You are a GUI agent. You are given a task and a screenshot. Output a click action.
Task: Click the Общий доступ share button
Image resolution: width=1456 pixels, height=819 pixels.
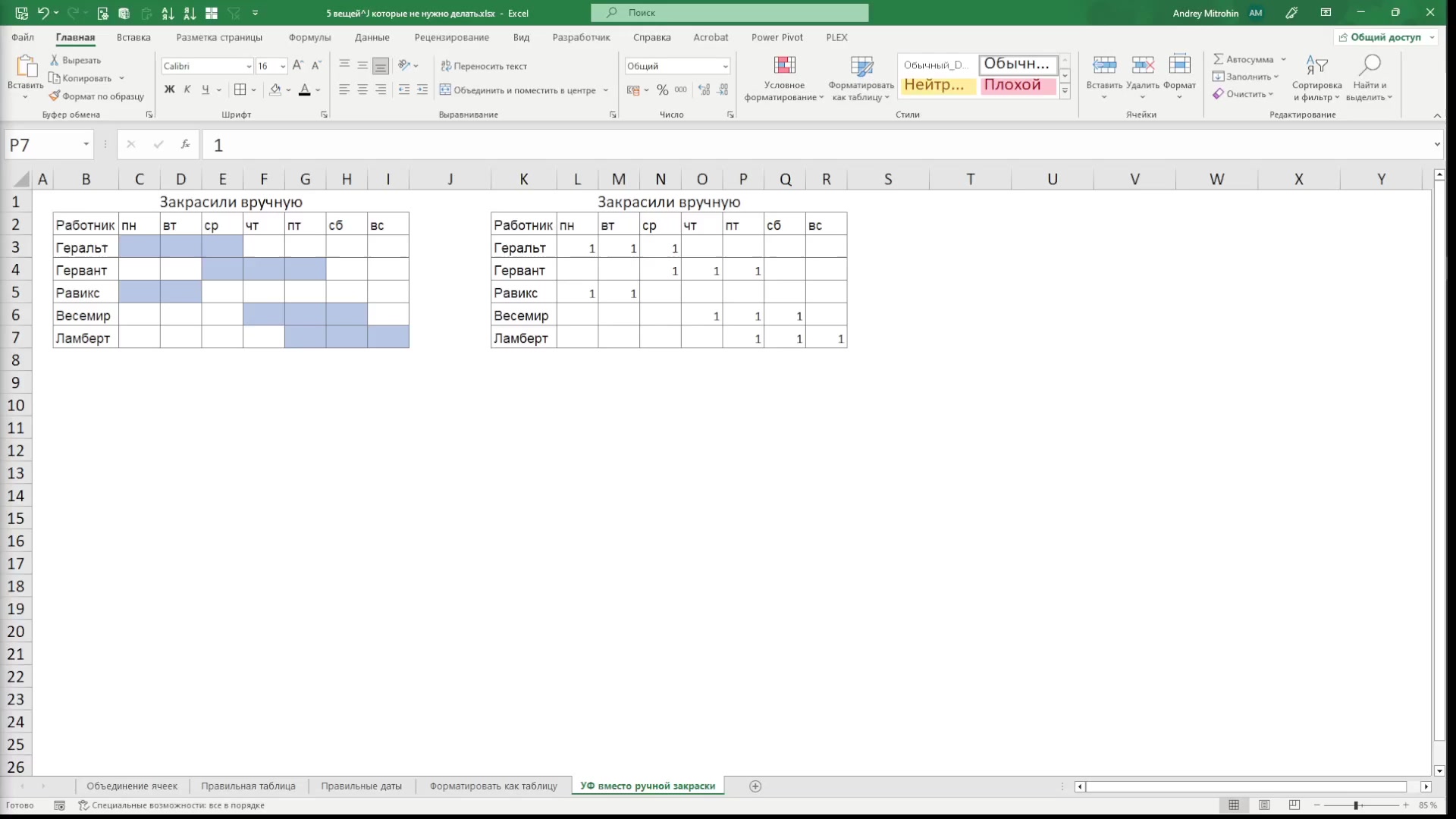(1385, 37)
